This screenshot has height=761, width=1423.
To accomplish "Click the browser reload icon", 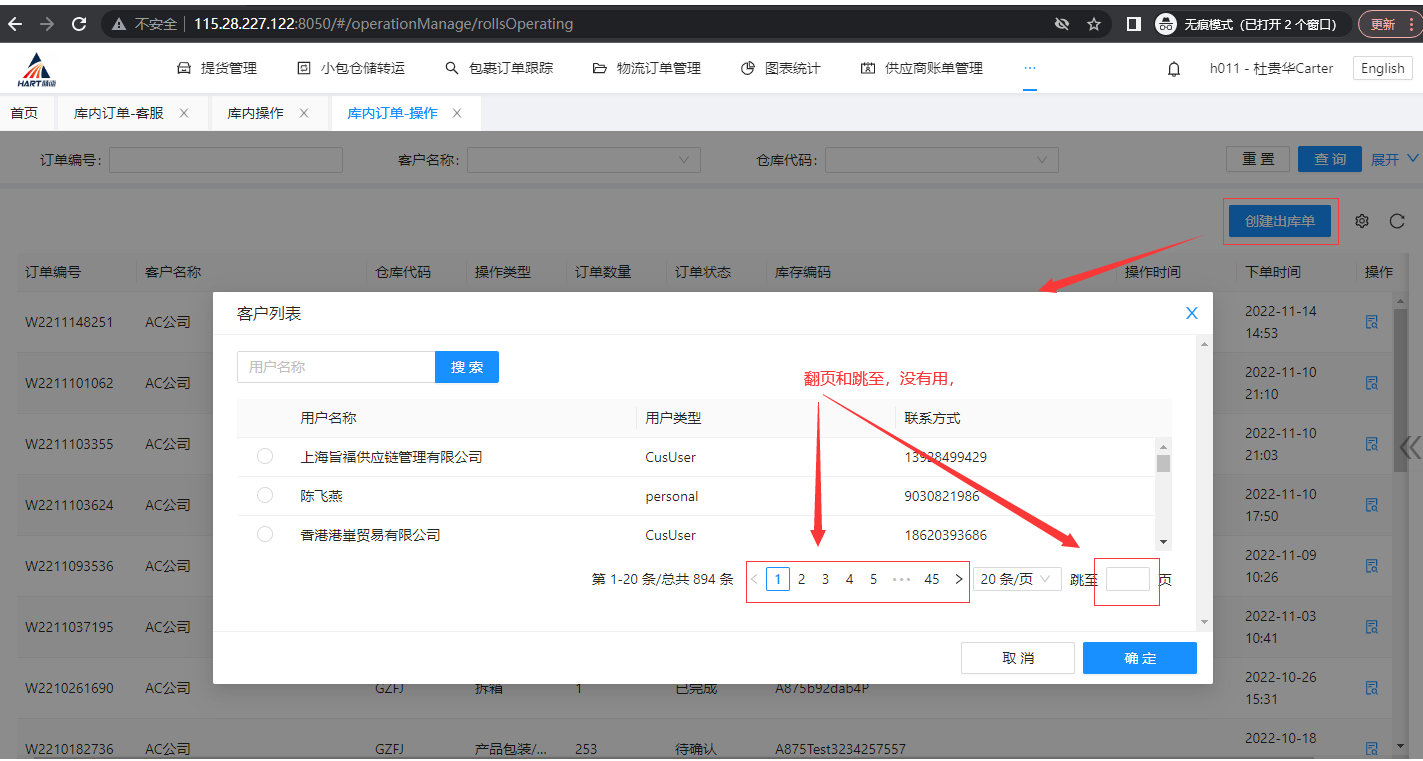I will coord(80,23).
